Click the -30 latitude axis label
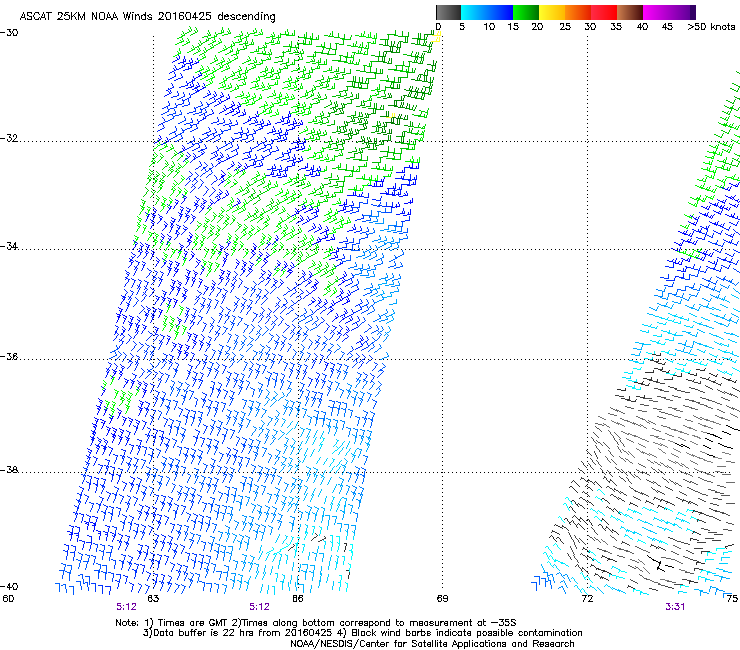The height and width of the screenshot is (650, 740). tap(9, 33)
